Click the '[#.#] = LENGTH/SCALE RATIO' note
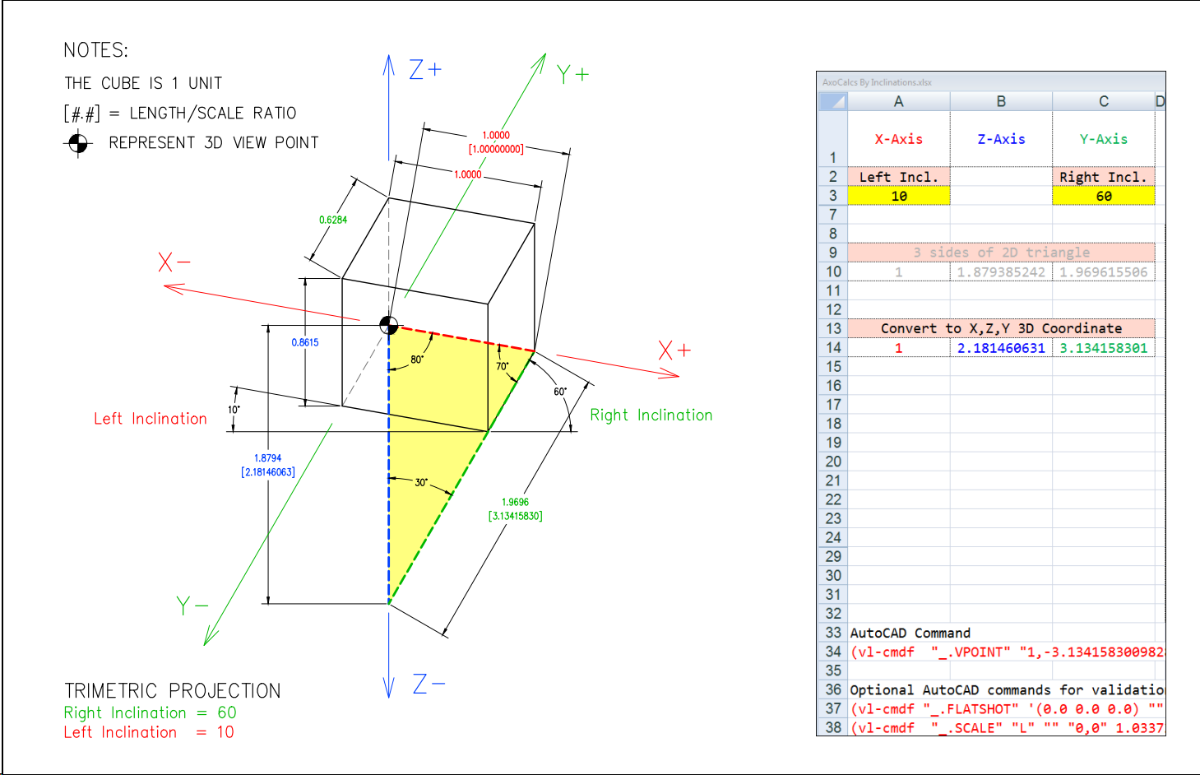 coord(180,113)
